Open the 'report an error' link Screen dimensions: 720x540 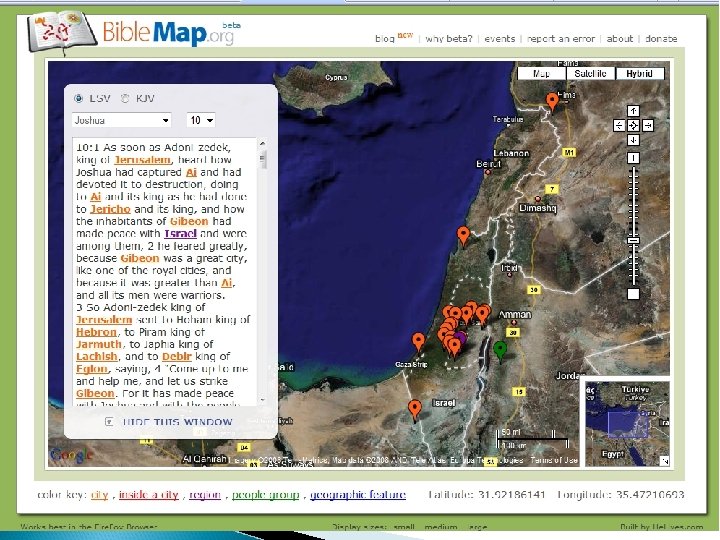coord(561,39)
